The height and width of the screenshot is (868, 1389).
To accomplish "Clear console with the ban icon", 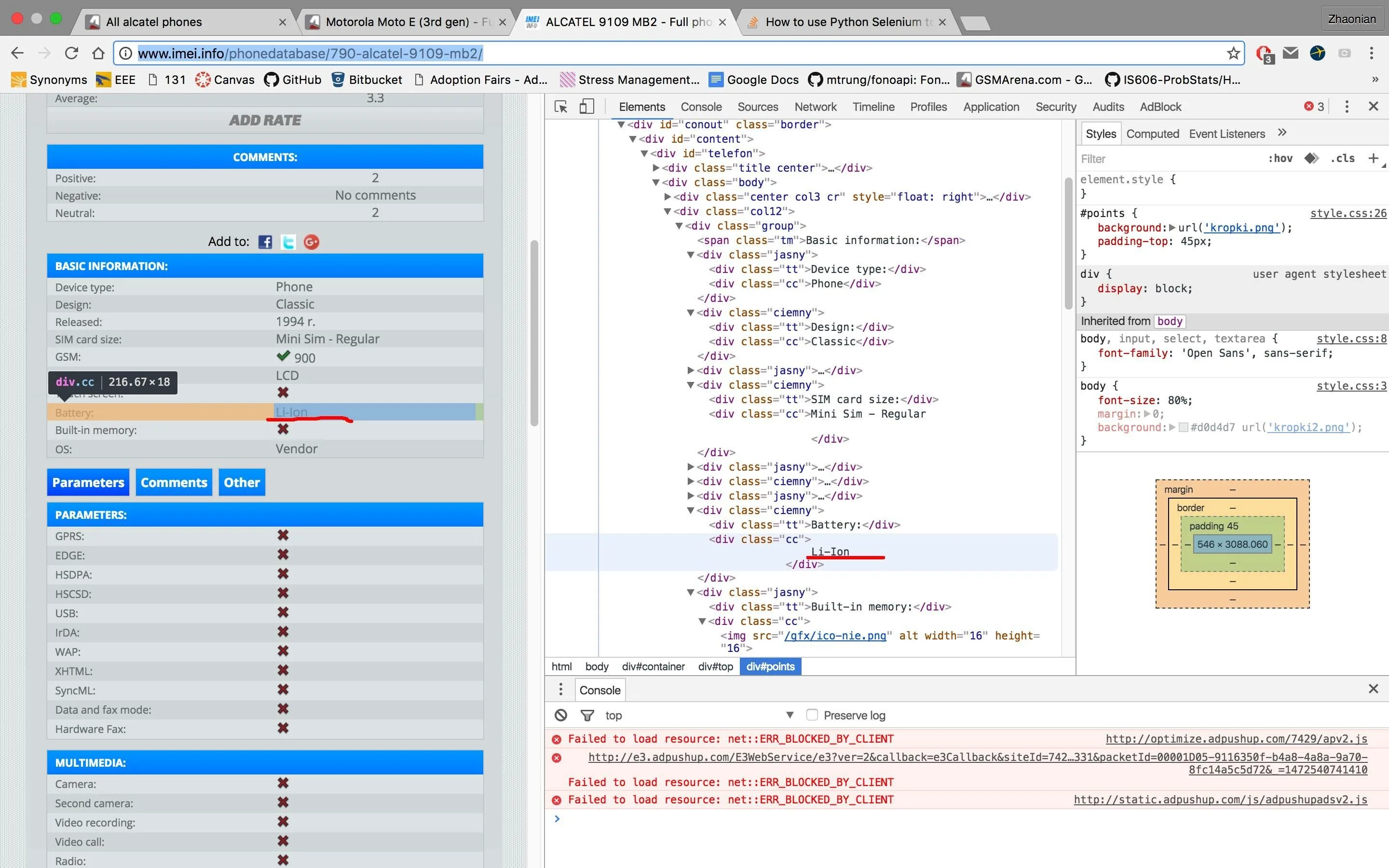I will (x=561, y=715).
